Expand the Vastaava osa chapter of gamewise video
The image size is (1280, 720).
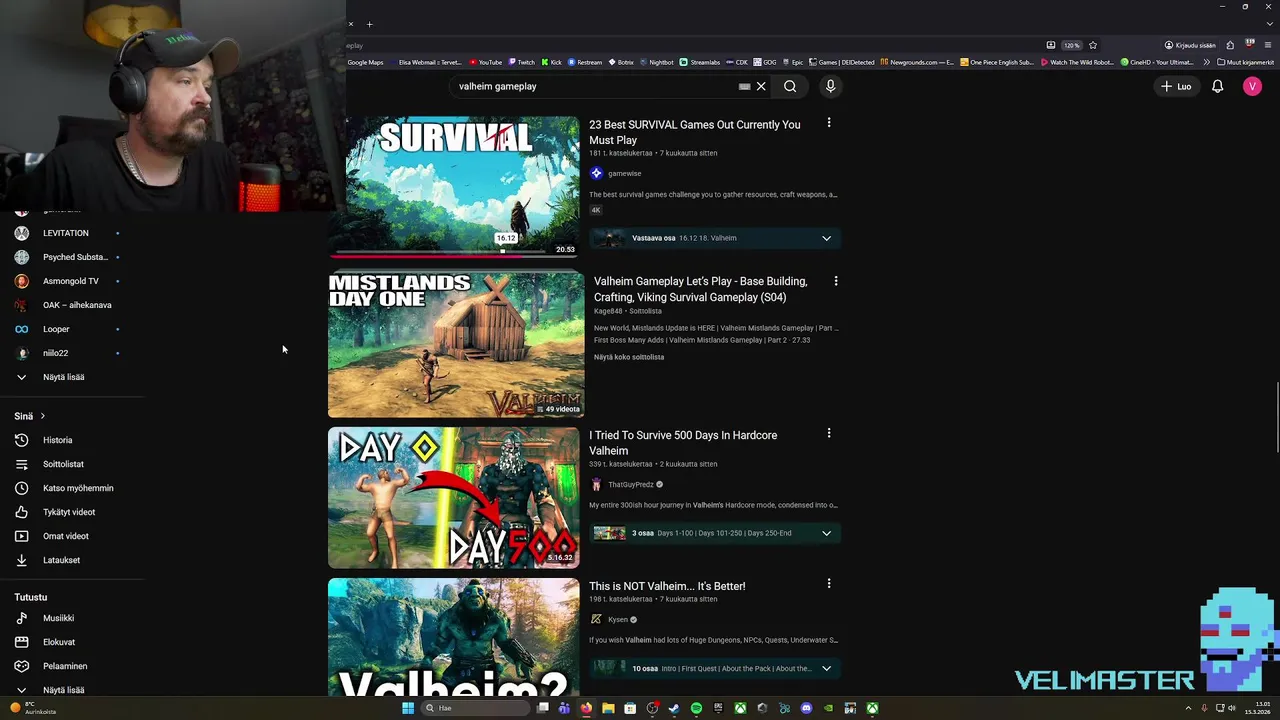(x=826, y=238)
